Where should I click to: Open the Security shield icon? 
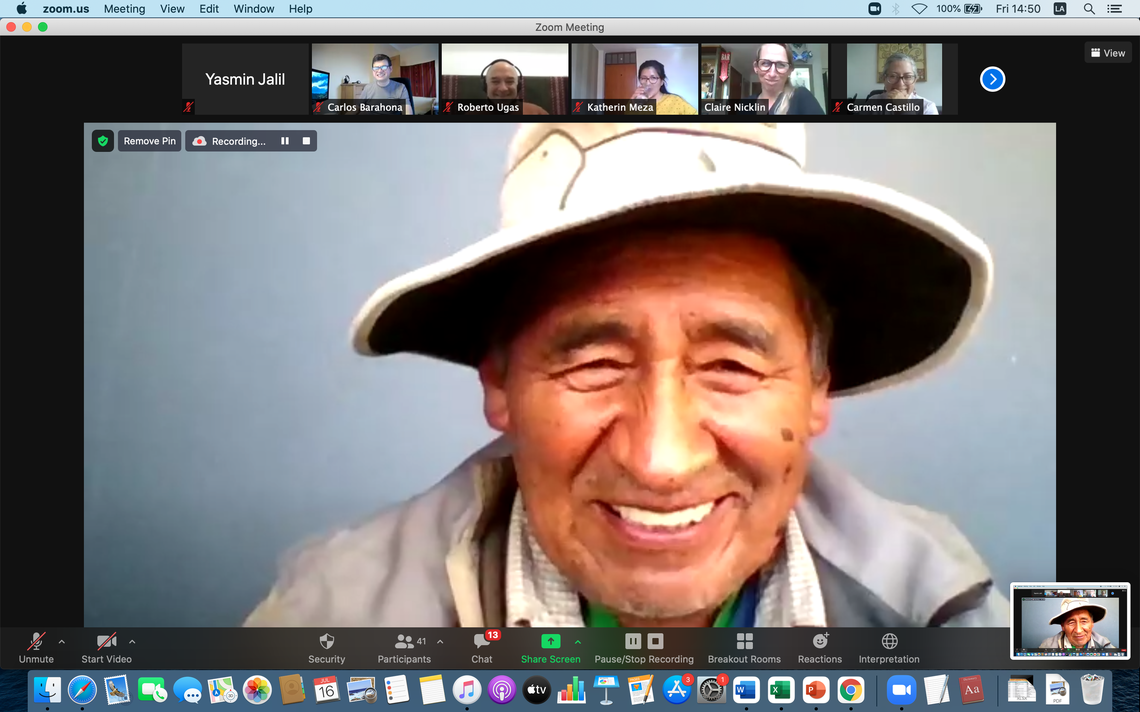pos(326,642)
